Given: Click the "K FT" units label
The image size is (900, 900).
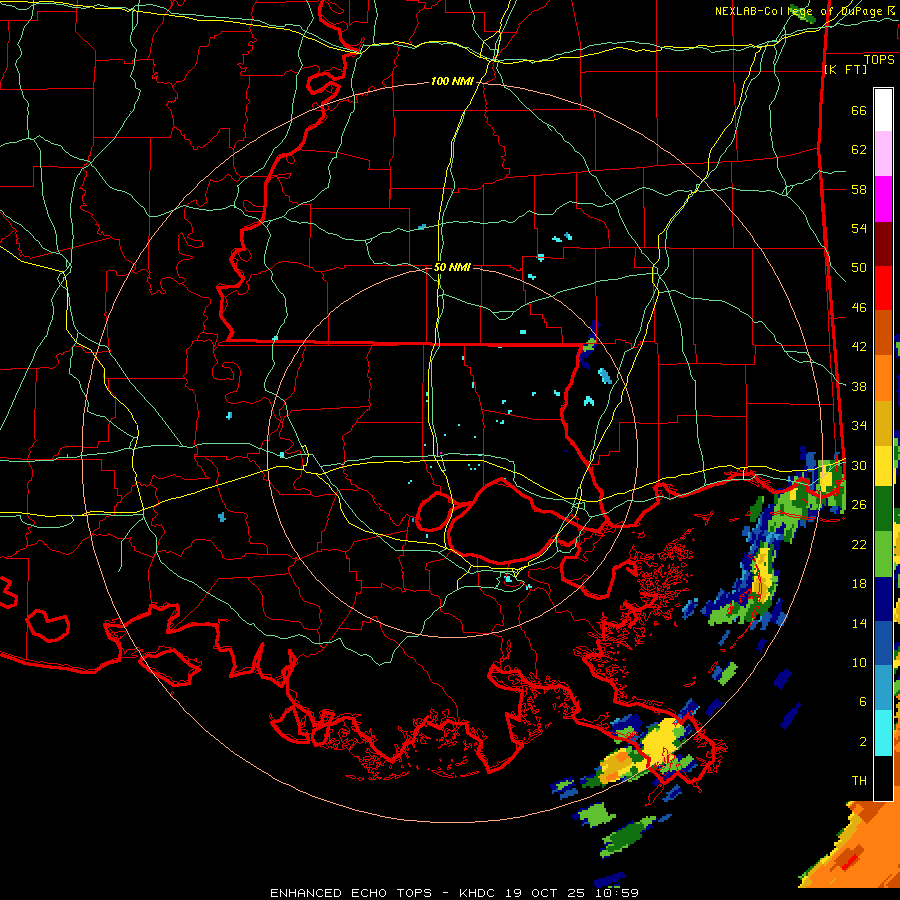Looking at the screenshot, I should (845, 69).
